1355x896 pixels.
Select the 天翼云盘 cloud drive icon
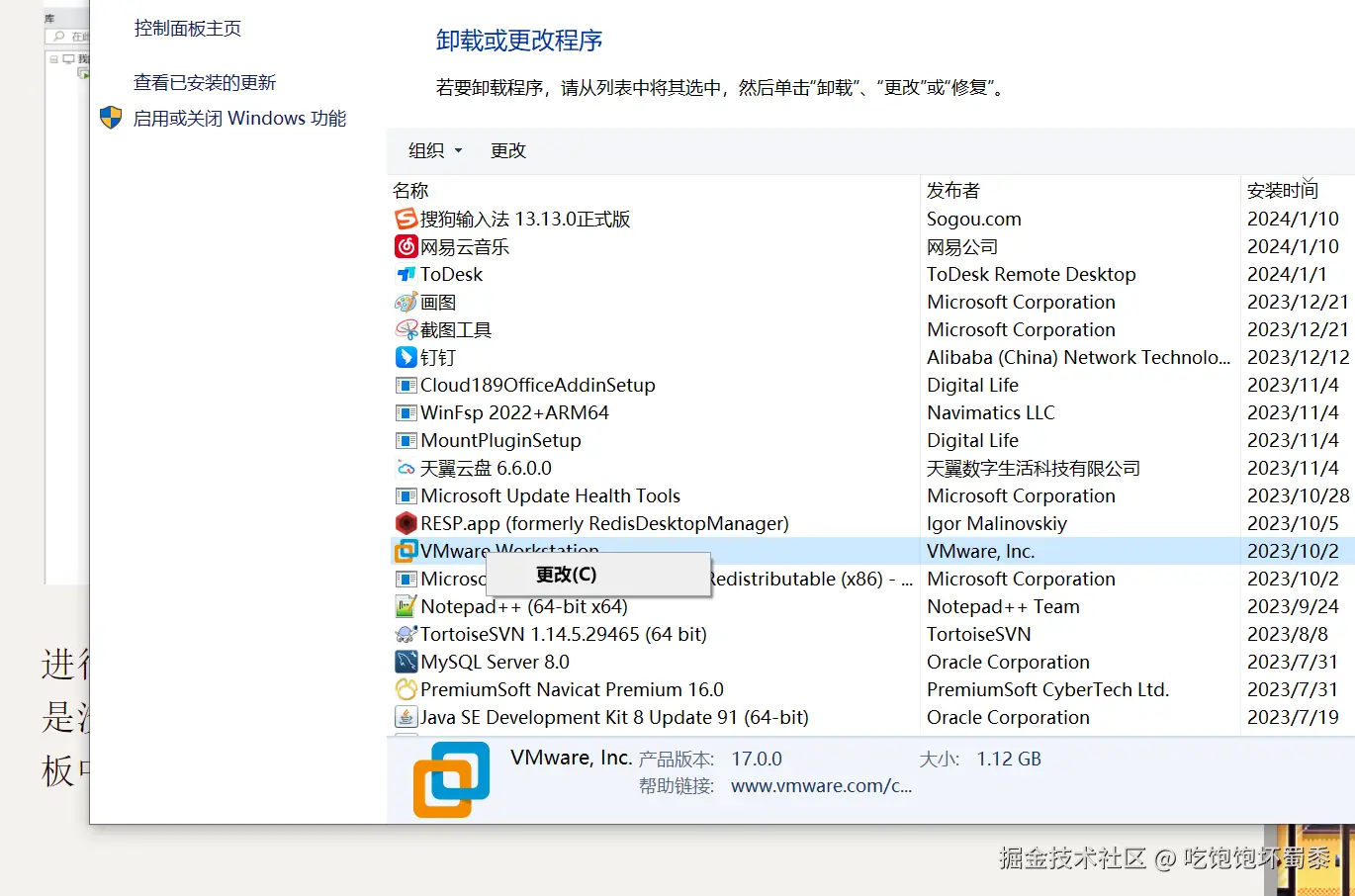406,468
